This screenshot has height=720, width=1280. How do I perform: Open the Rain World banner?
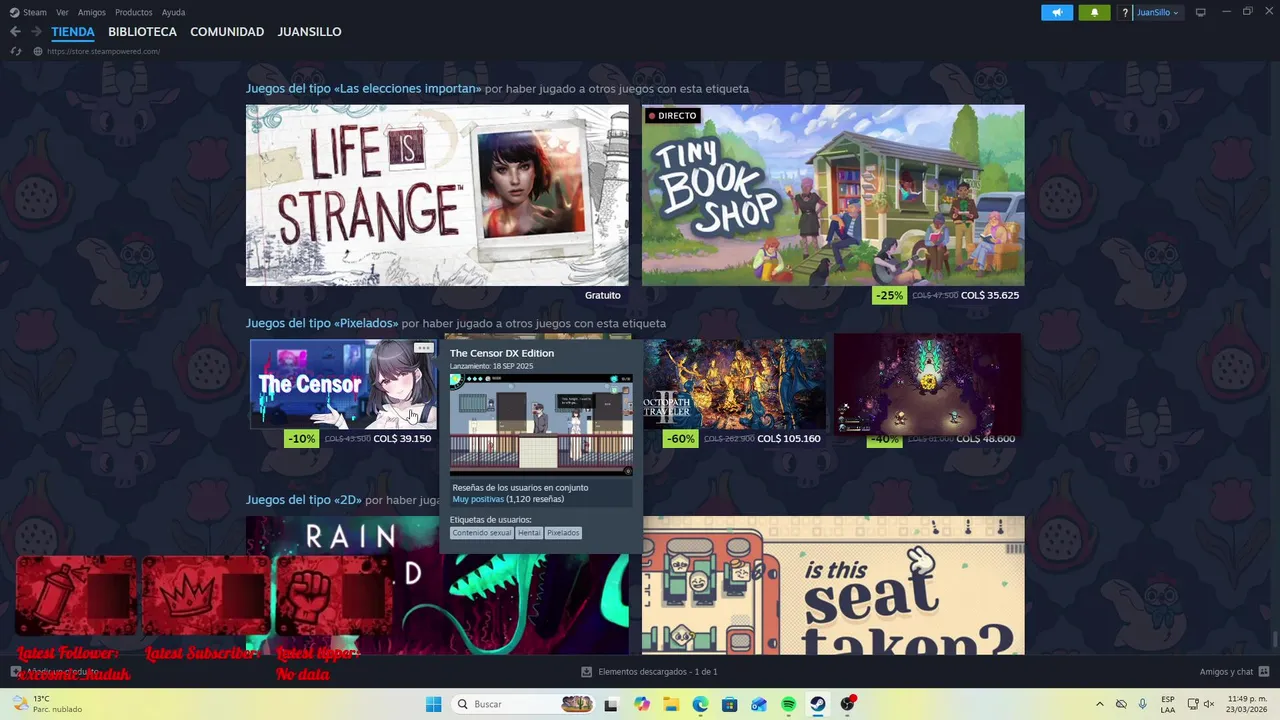coord(437,585)
